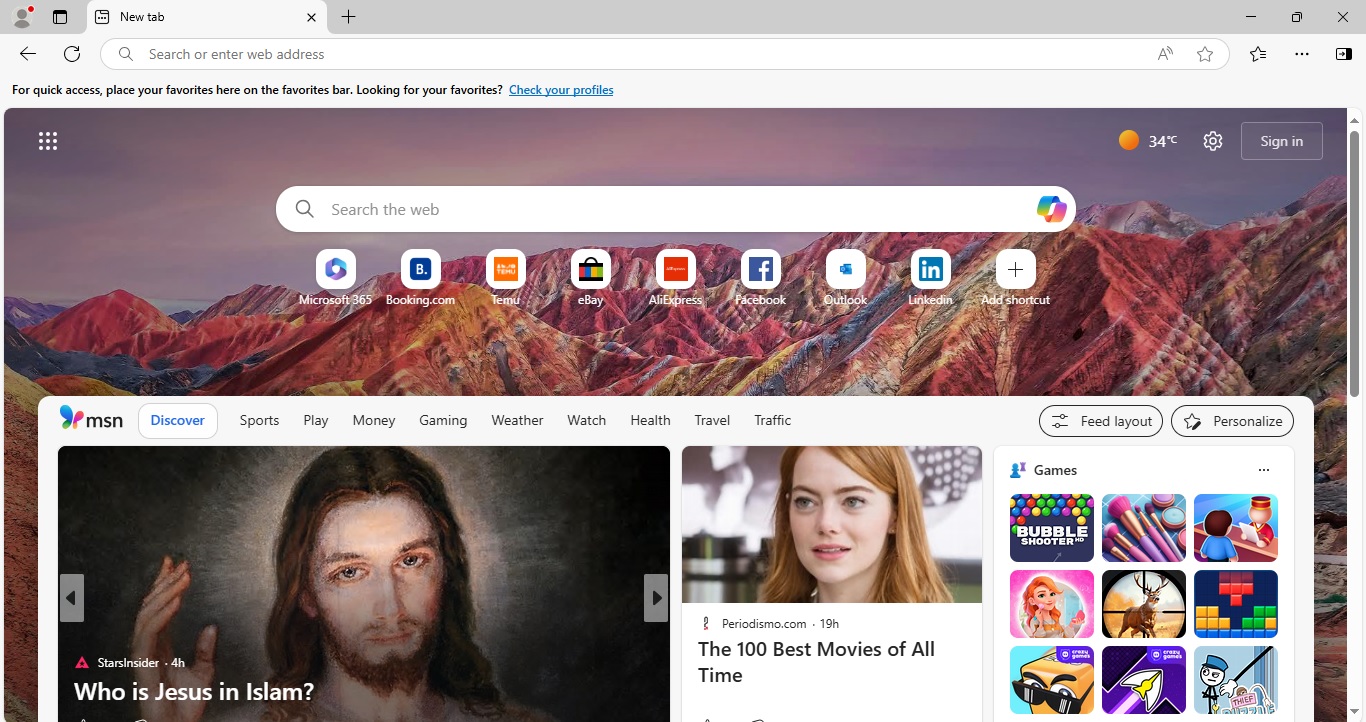Open the Facebook shortcut
1366x722 pixels.
pyautogui.click(x=760, y=270)
